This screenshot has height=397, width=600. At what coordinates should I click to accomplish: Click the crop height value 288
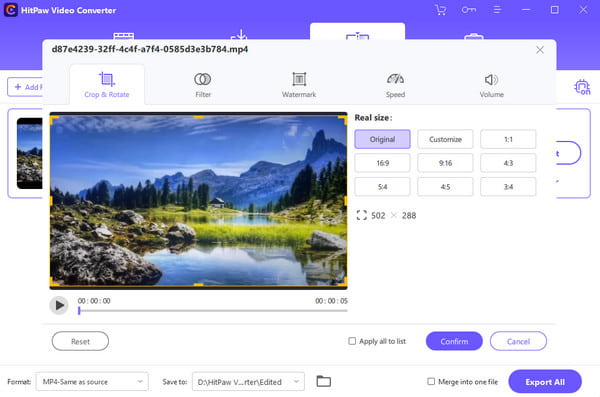[409, 216]
